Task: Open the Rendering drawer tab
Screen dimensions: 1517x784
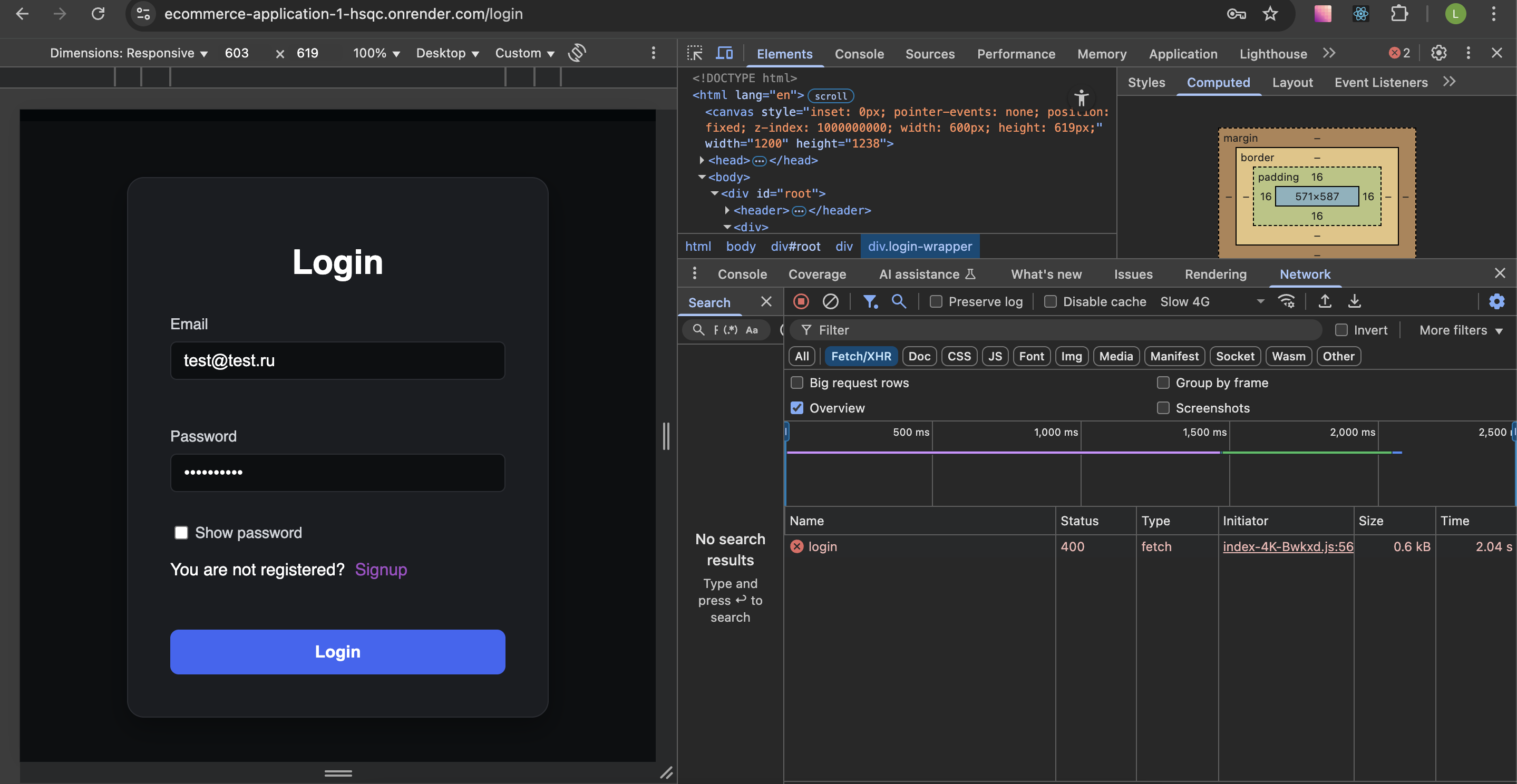Action: (1215, 273)
